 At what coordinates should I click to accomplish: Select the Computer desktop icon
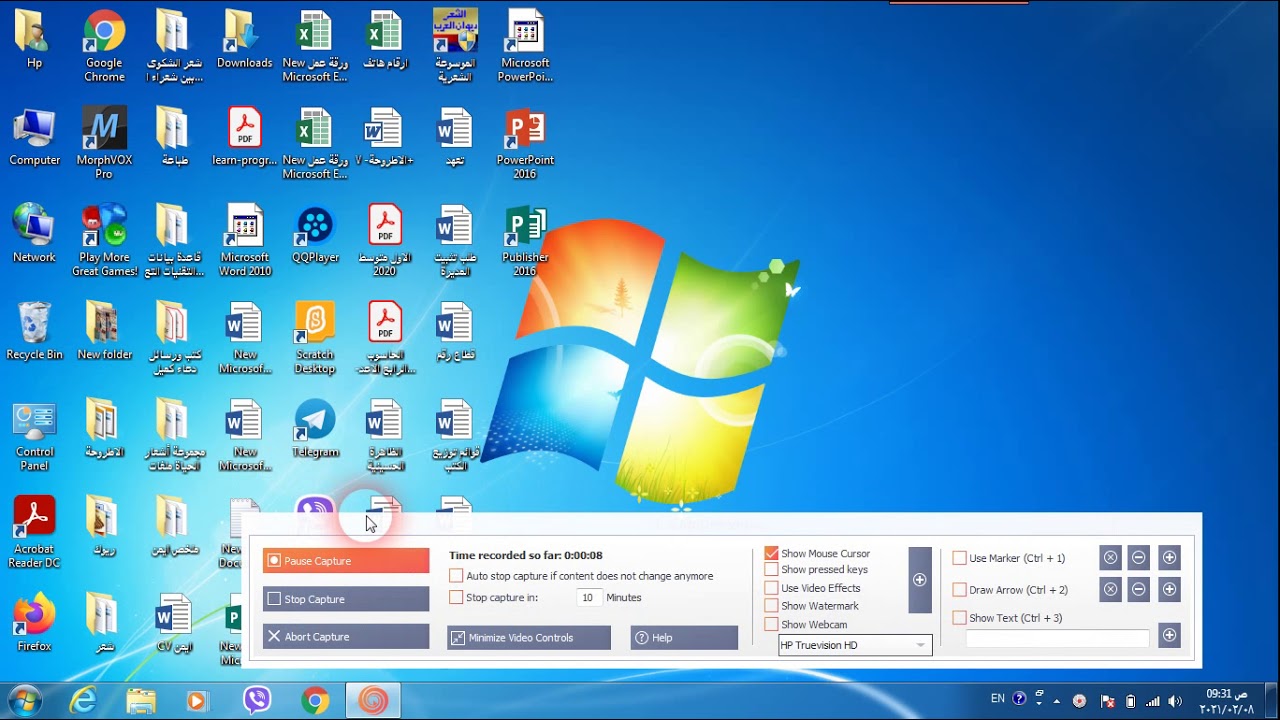(34, 138)
